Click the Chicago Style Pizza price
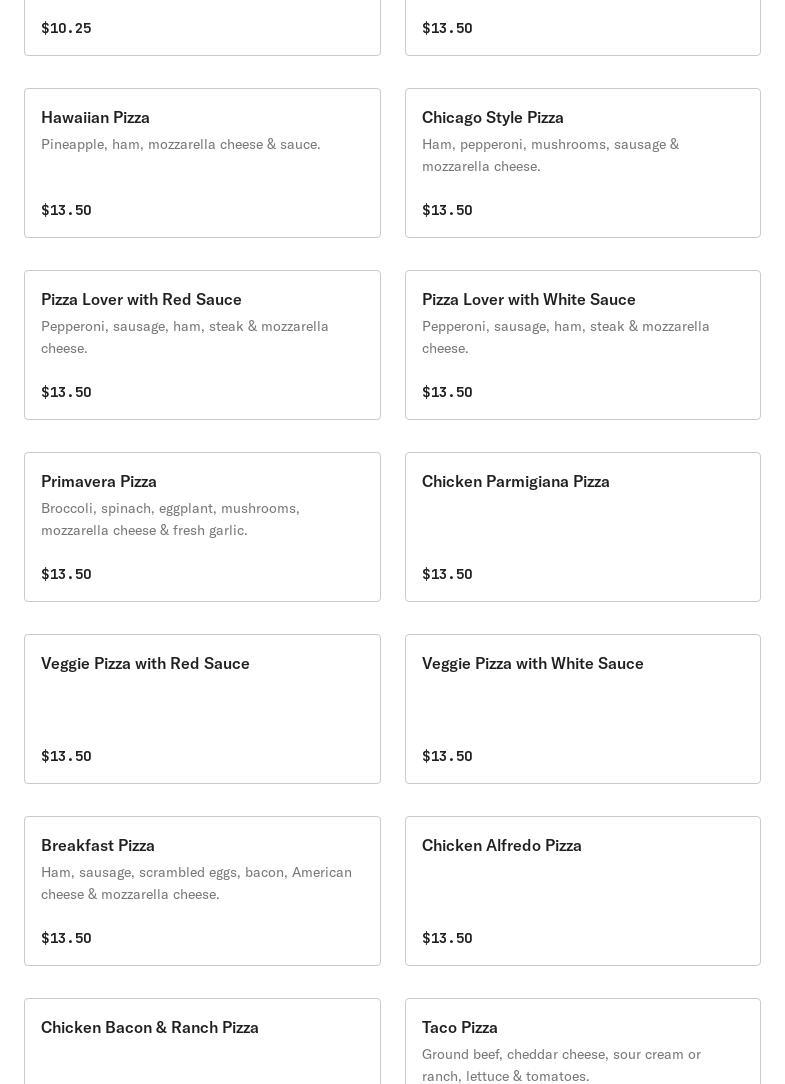 [x=447, y=210]
